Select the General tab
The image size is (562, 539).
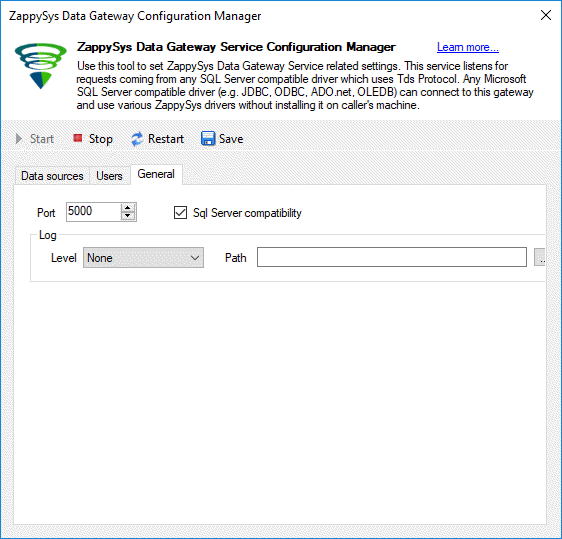click(156, 174)
